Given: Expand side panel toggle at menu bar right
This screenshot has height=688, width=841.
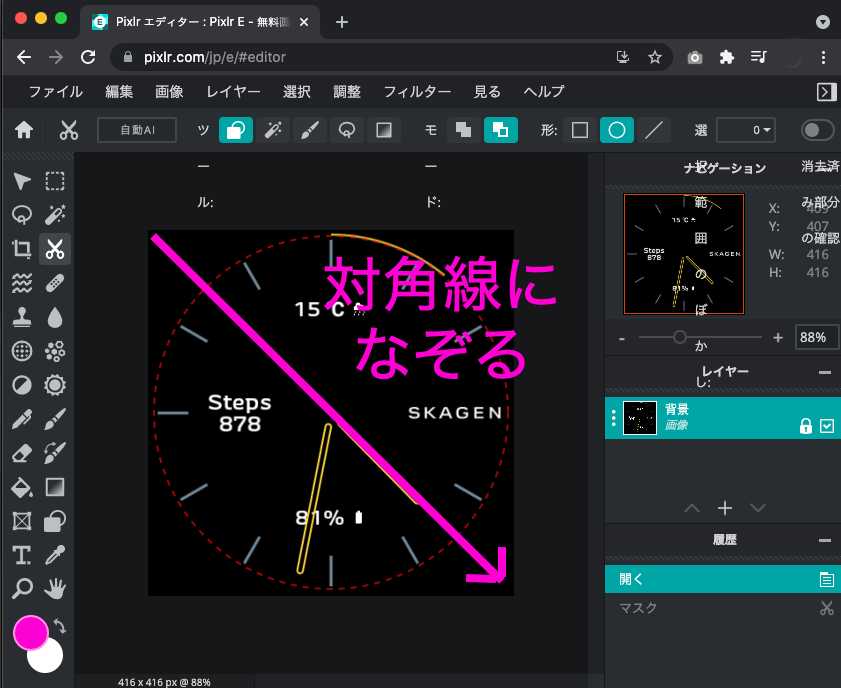Looking at the screenshot, I should pyautogui.click(x=827, y=92).
